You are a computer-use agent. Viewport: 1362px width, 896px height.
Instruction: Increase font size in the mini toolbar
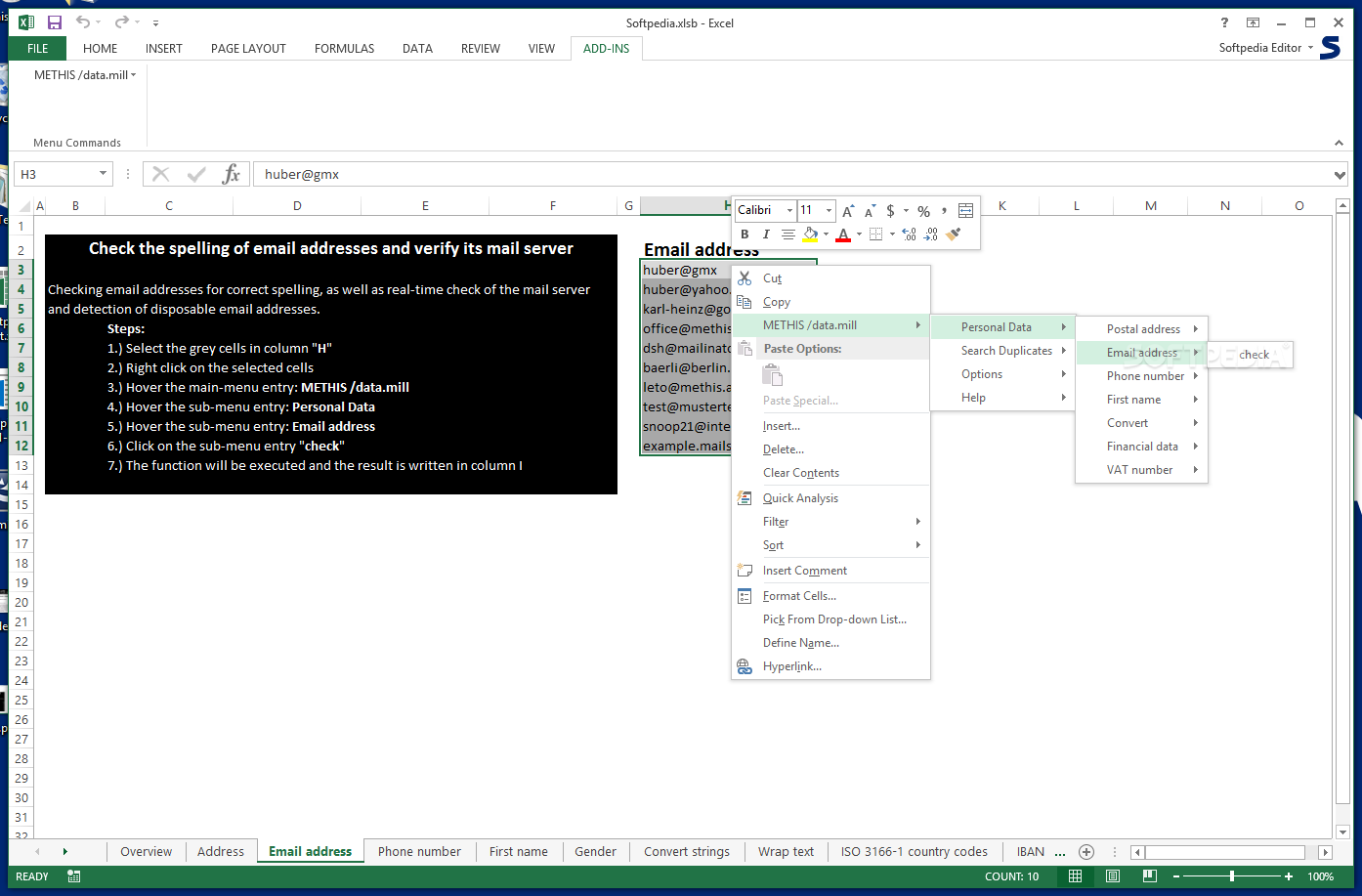click(x=848, y=210)
